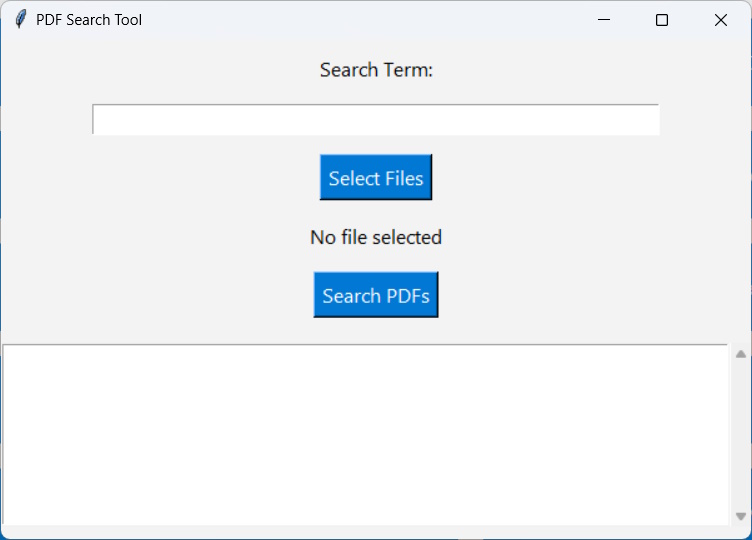Set focus on the search results output box
This screenshot has width=752, height=540.
pyautogui.click(x=365, y=434)
